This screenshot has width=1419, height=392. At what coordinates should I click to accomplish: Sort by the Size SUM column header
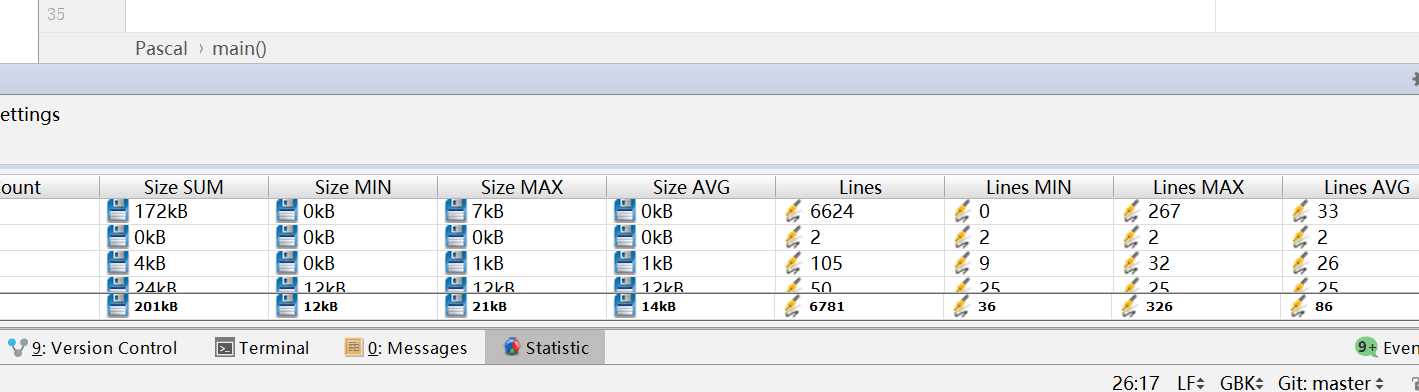coord(184,187)
